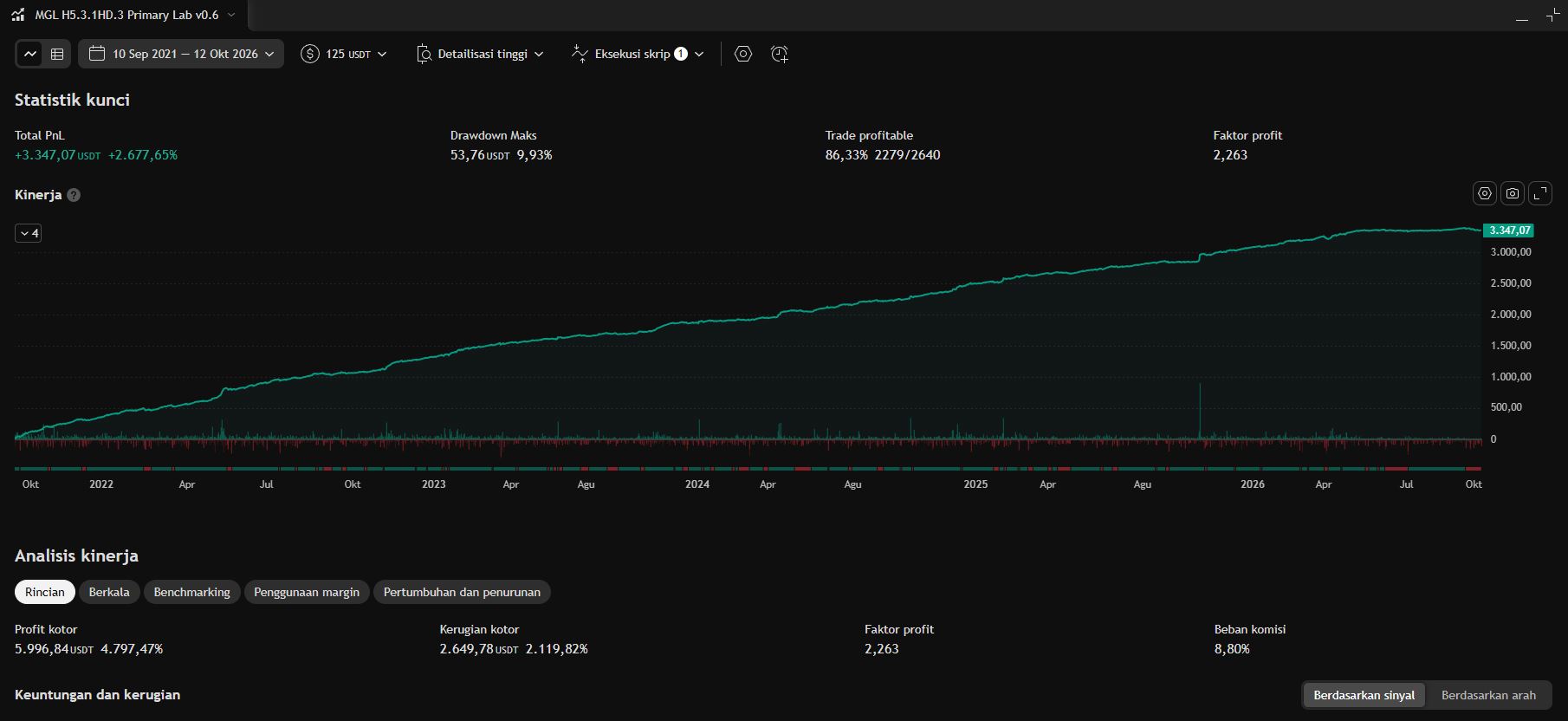Expand the chart series selector showing 4

tap(29, 233)
